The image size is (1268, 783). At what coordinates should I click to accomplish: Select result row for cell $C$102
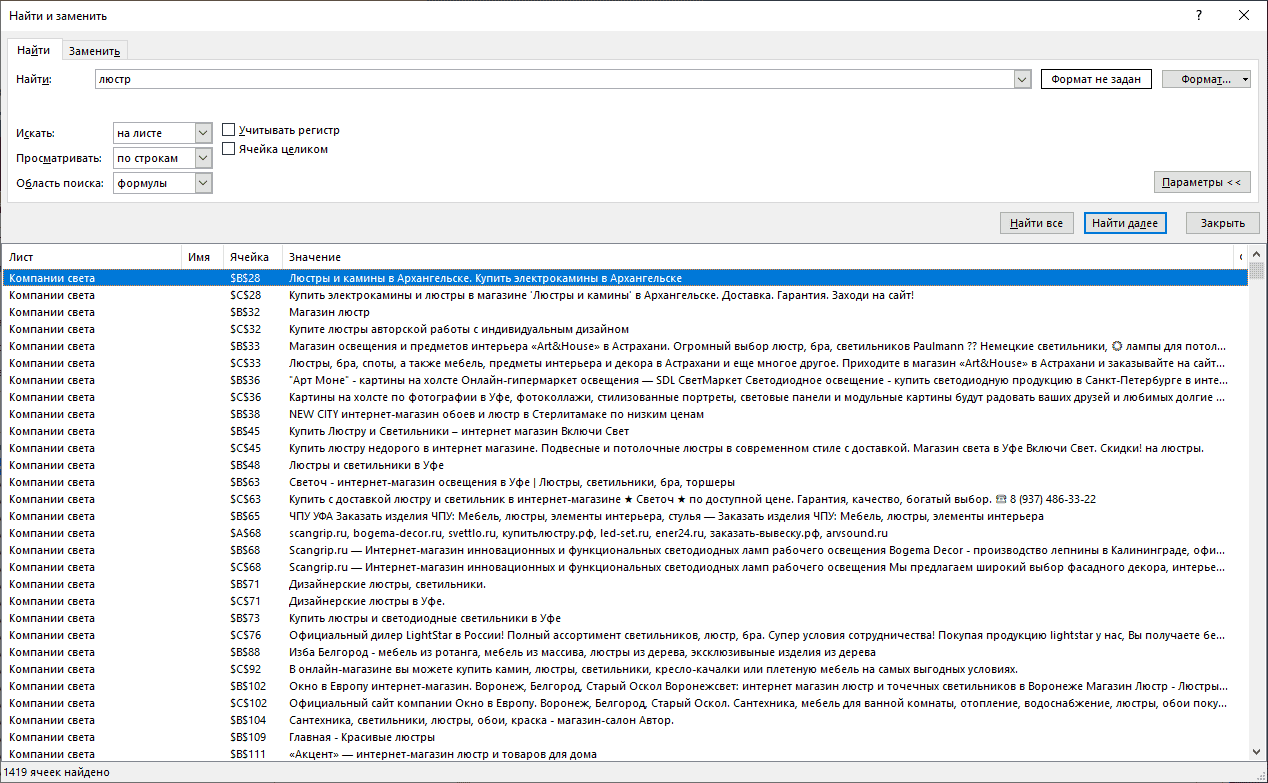point(625,703)
